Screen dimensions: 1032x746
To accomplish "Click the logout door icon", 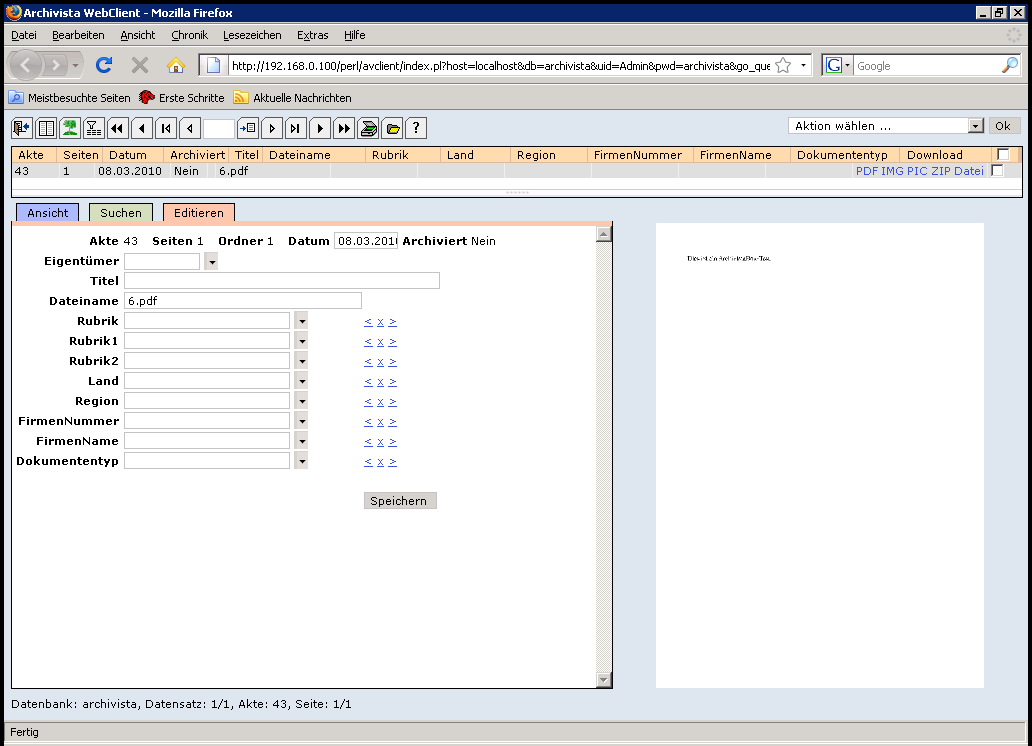I will tap(22, 128).
